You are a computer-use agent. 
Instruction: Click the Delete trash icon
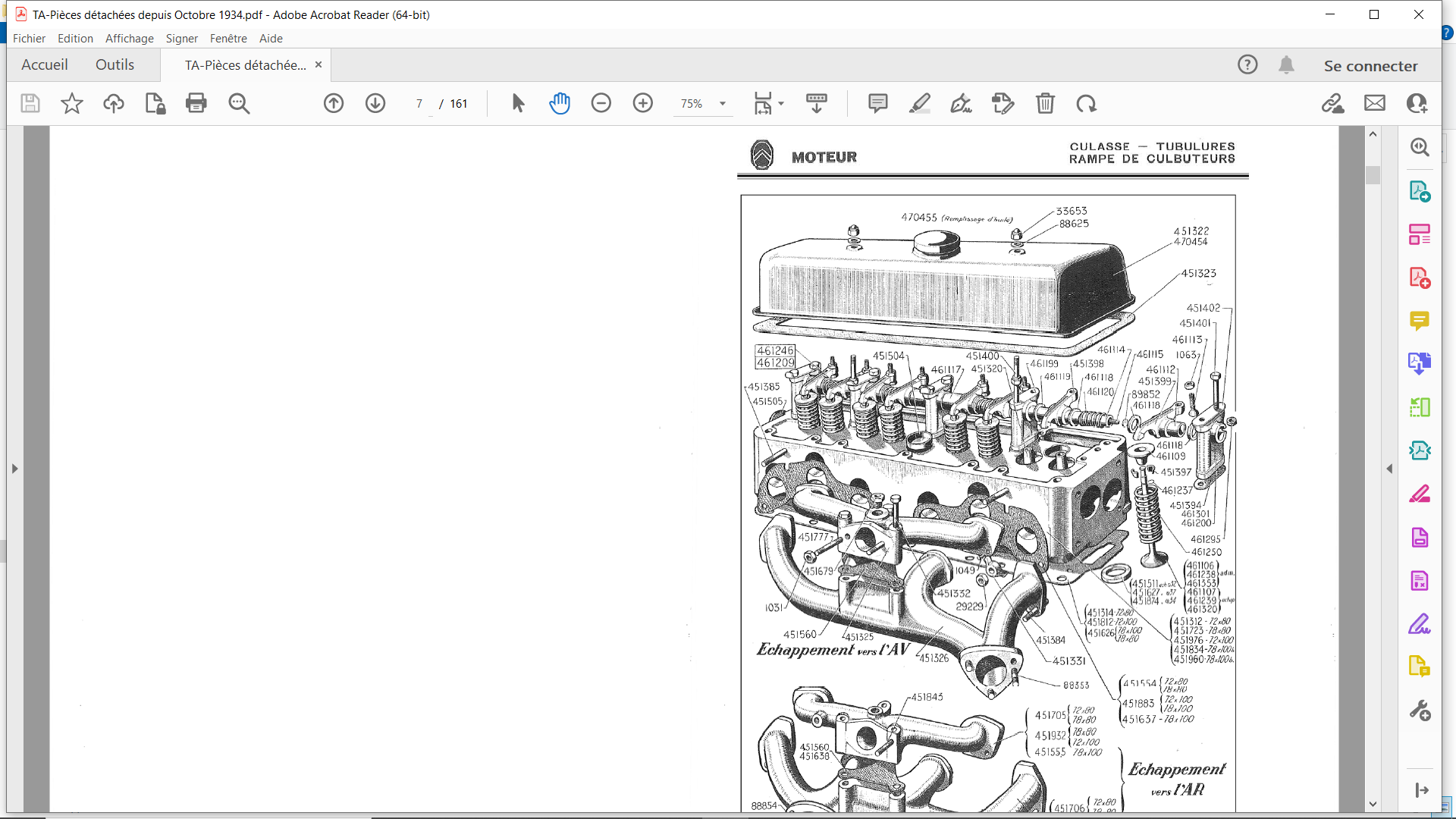point(1045,103)
